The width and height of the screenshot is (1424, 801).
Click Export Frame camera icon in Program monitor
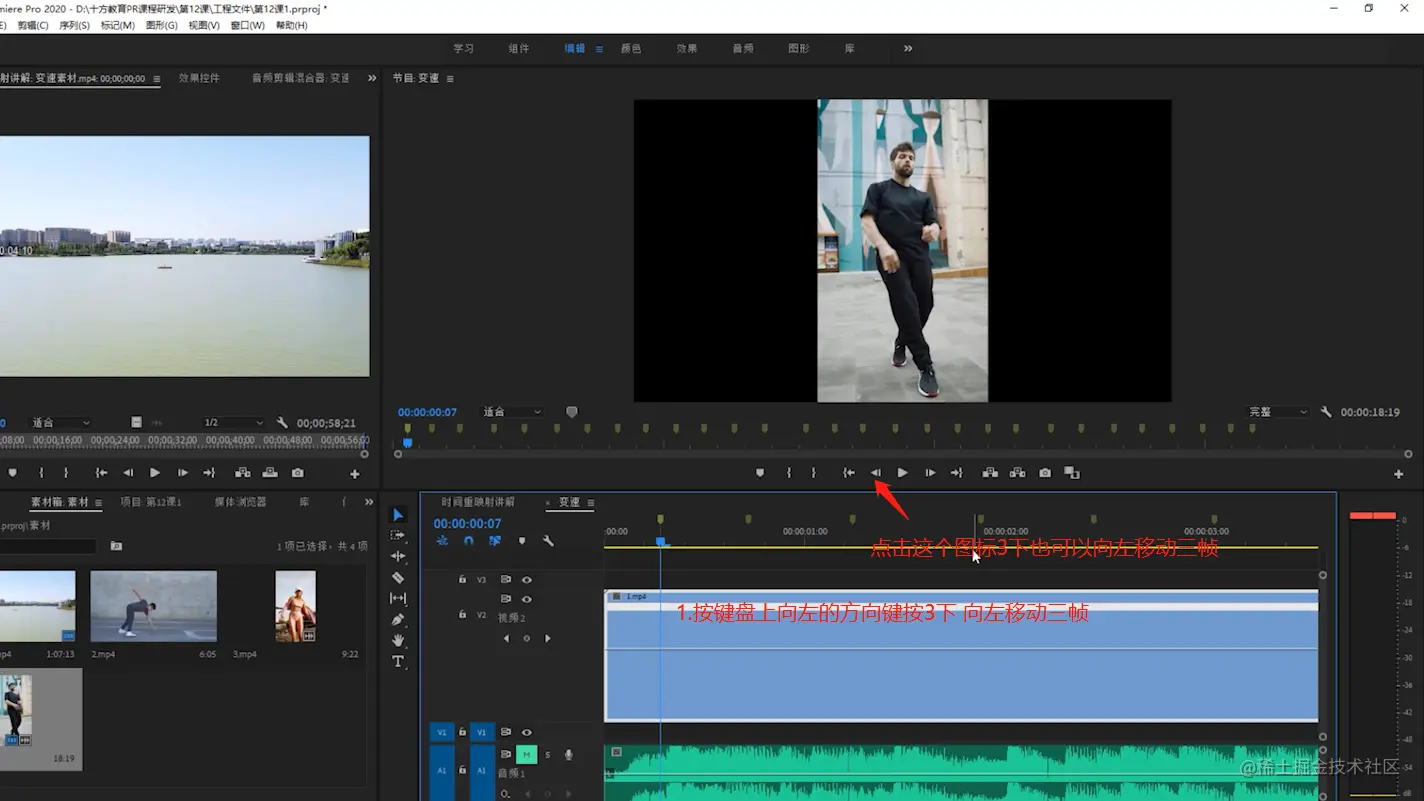coord(1045,473)
